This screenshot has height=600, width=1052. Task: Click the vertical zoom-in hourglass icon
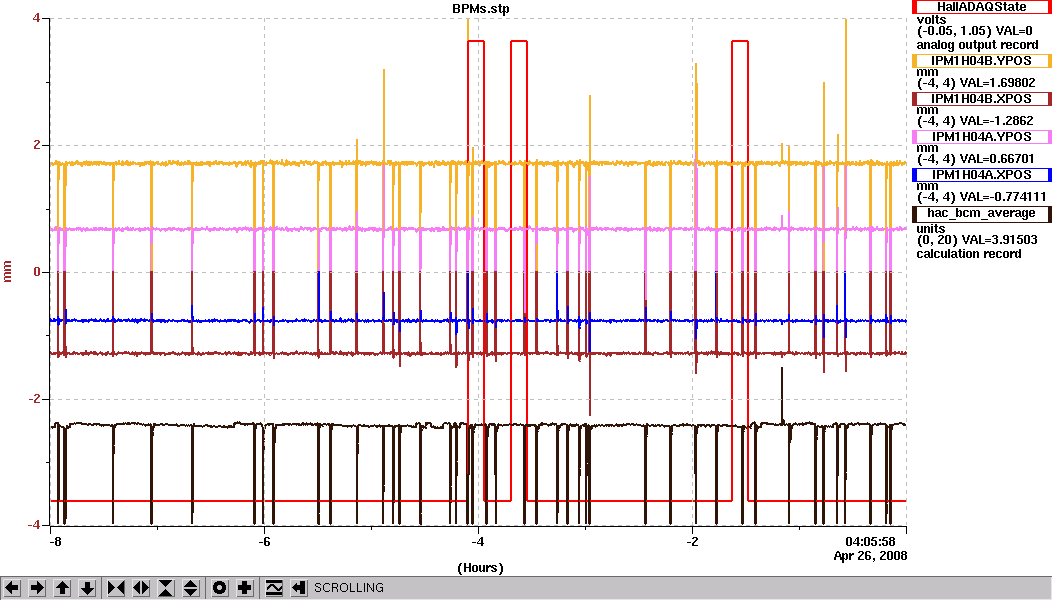coord(166,588)
